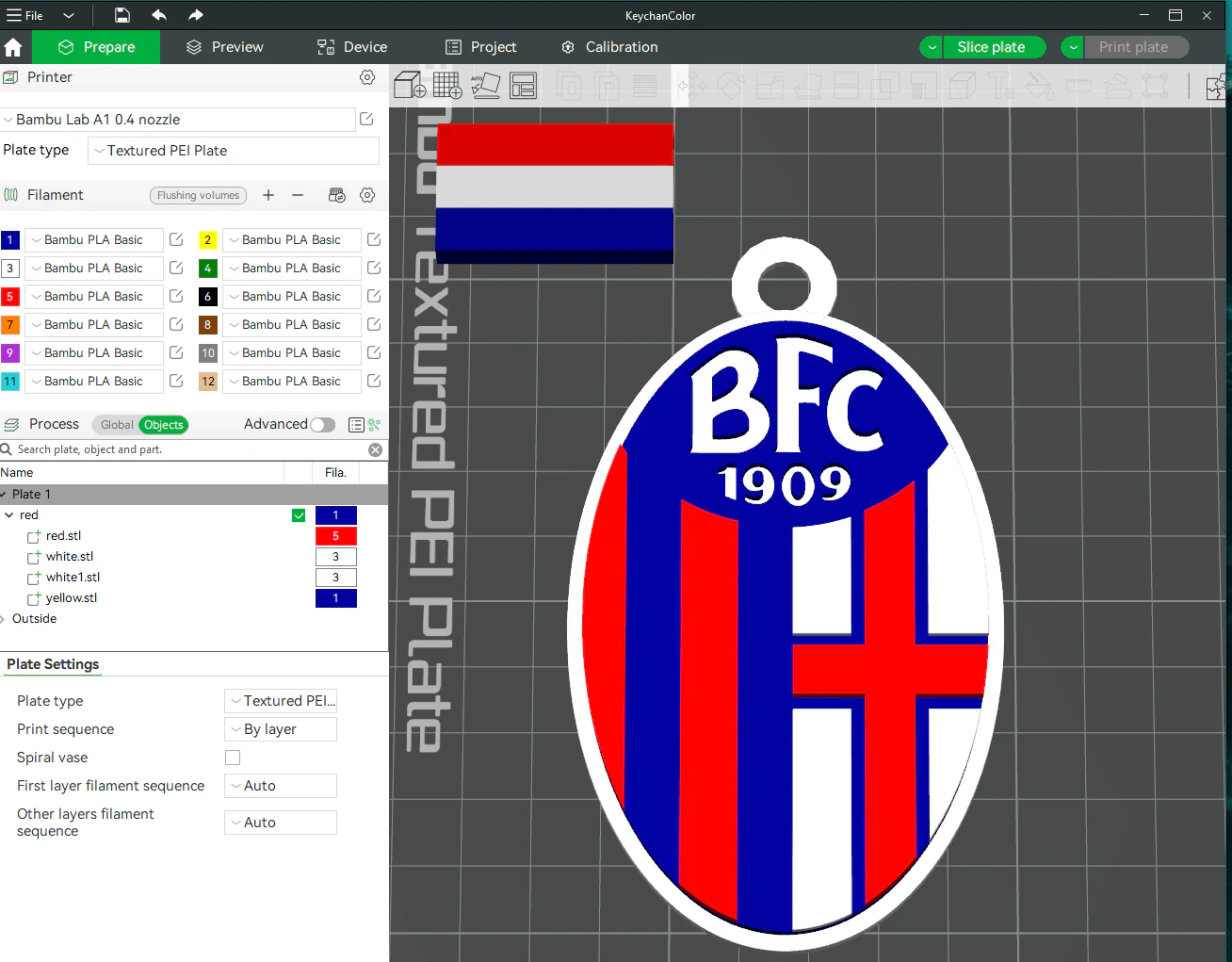Click the Assembly view puzzle icon

tap(1218, 86)
